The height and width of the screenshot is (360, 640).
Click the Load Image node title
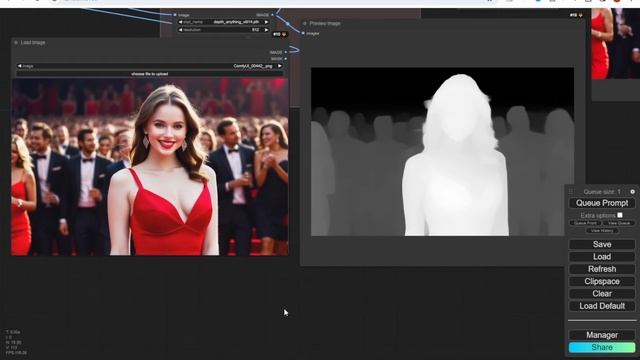[33, 42]
